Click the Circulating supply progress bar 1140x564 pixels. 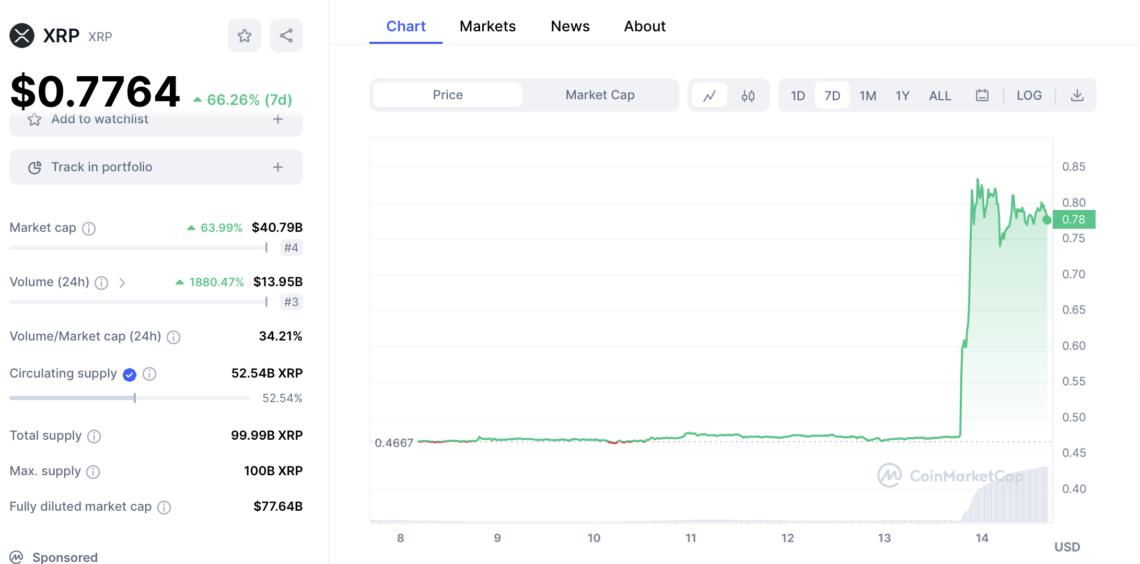click(x=129, y=398)
